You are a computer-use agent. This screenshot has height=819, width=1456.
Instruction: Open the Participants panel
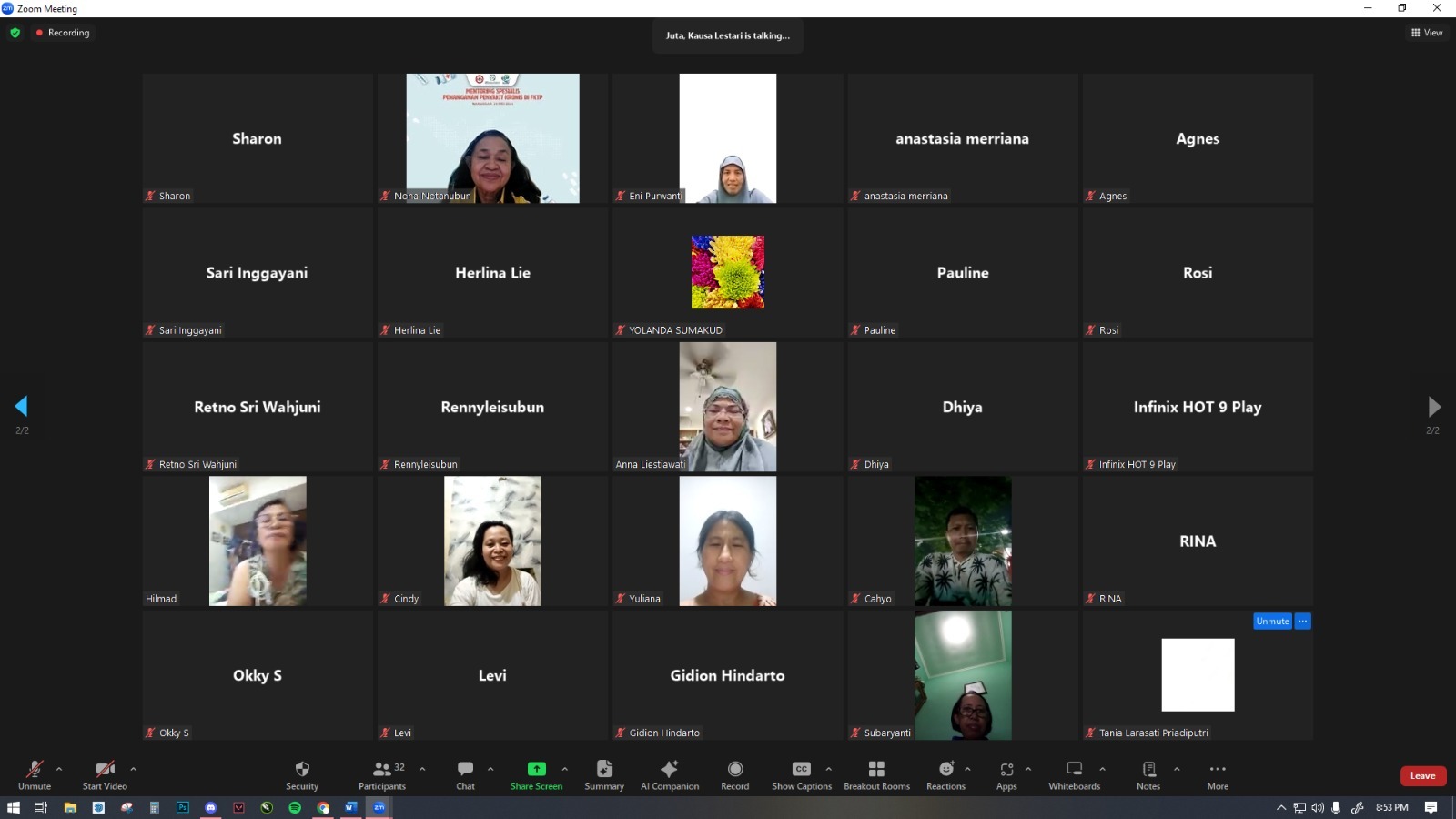382,770
